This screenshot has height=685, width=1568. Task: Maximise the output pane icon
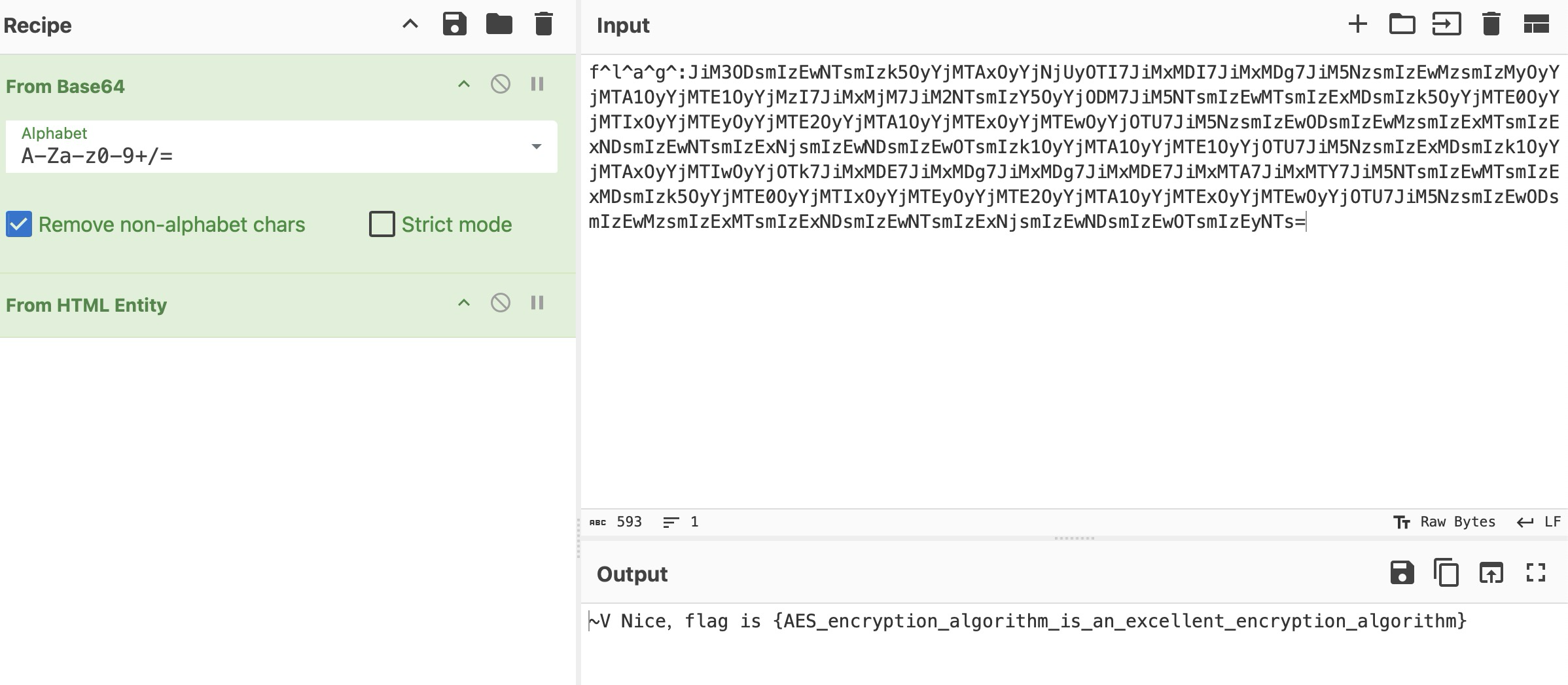[1536, 573]
